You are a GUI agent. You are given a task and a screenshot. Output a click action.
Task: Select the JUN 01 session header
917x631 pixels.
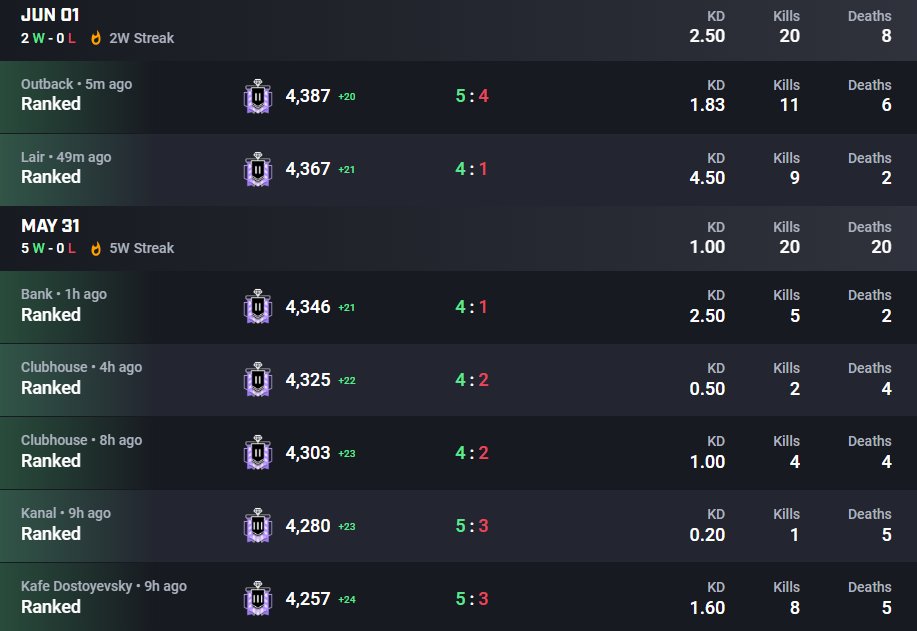click(x=458, y=30)
